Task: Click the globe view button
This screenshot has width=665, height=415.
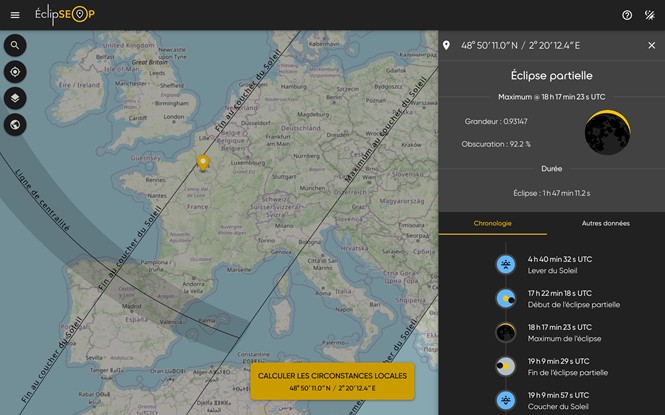Action: coord(16,124)
